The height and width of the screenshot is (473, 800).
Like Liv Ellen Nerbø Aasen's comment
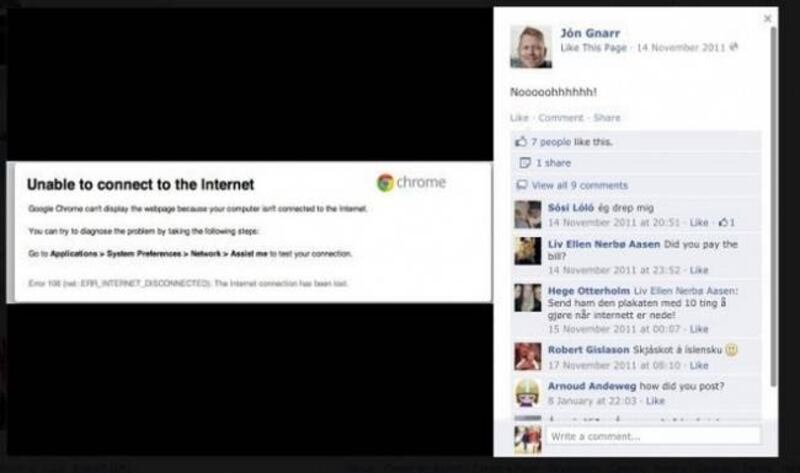pyautogui.click(x=698, y=269)
